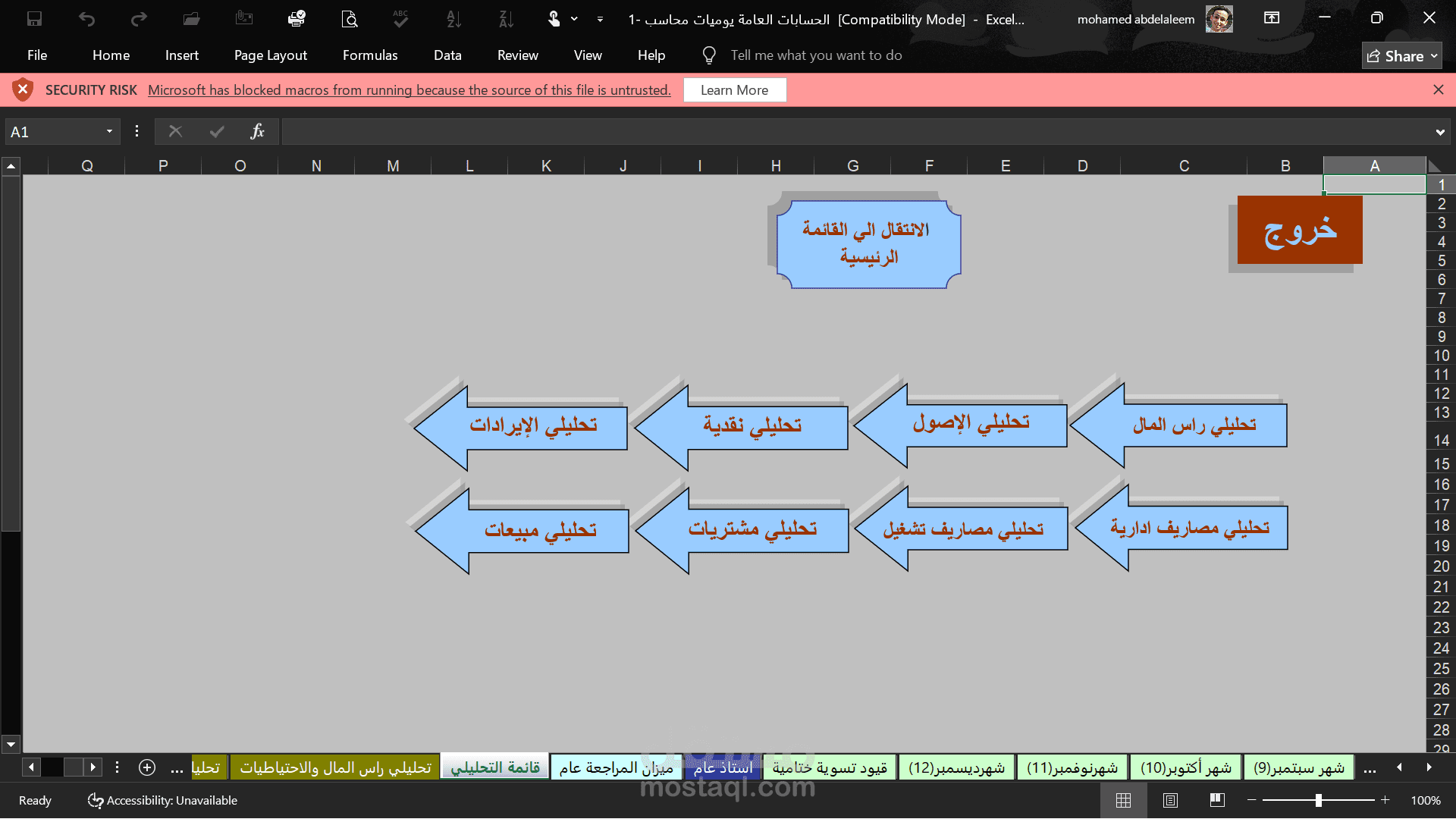Viewport: 1456px width, 819px height.
Task: Open the Review tab
Action: pyautogui.click(x=518, y=55)
